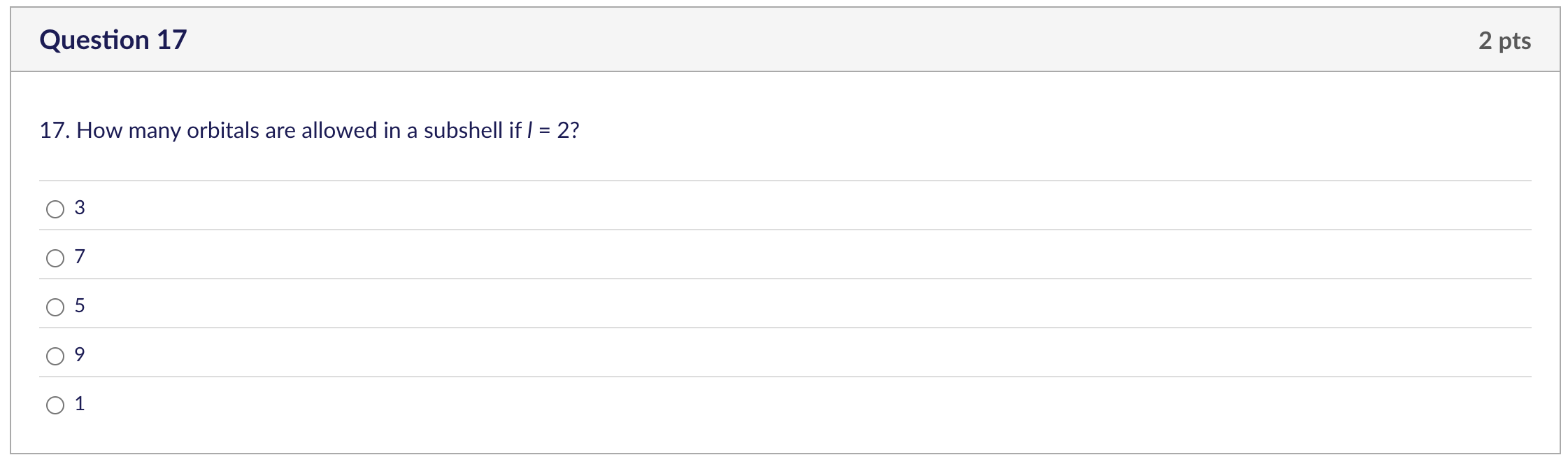Click the answer option labeled 9

[x=79, y=356]
